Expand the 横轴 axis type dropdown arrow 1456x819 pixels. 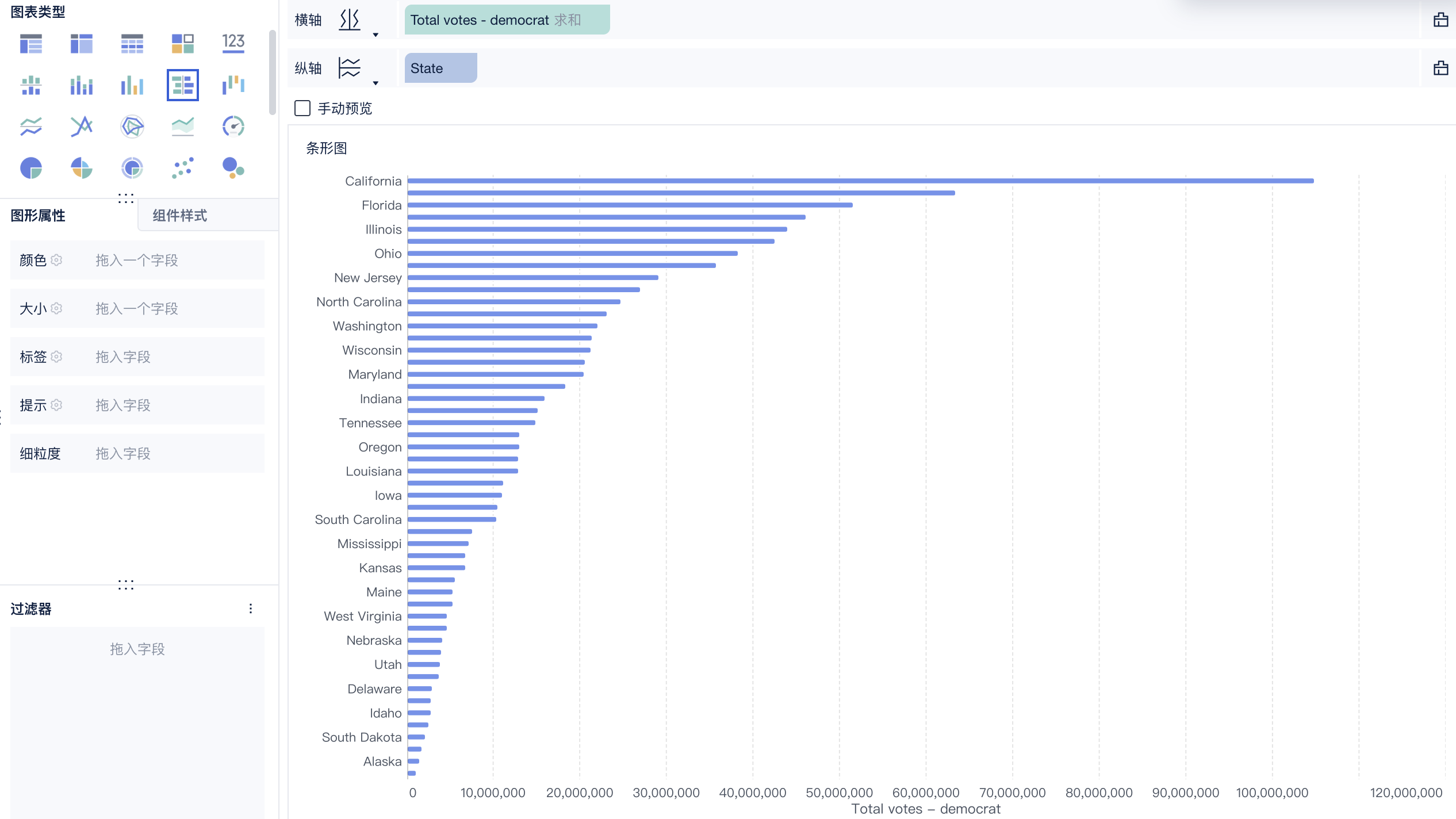coord(376,35)
